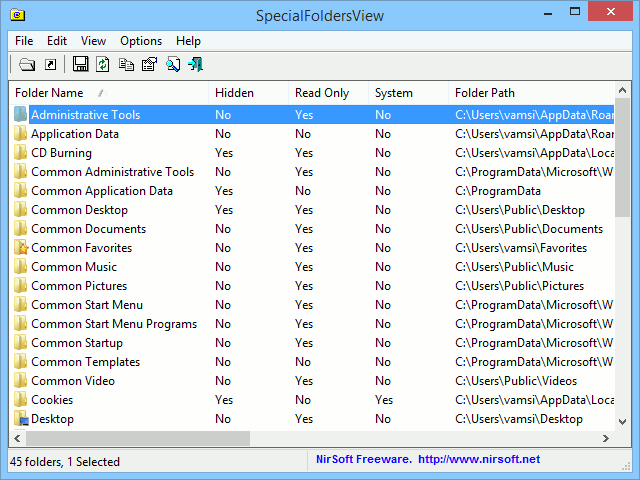Open Properties via the toolbar icon
Screen dimensions: 640x480
[149, 64]
